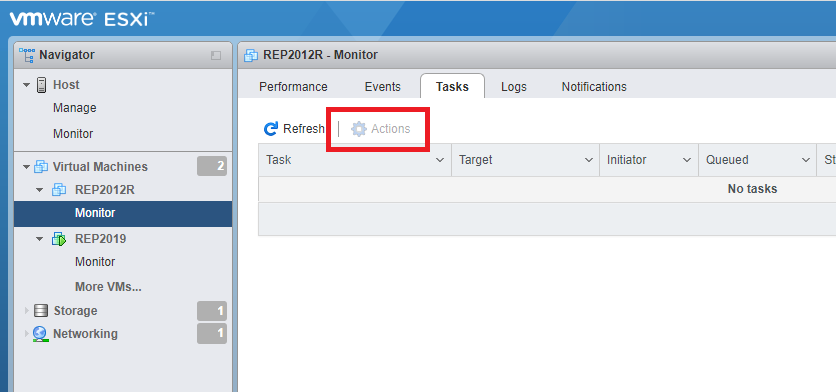
Task: Click the VM icon in REP2012R - Monitor title
Action: (x=251, y=55)
